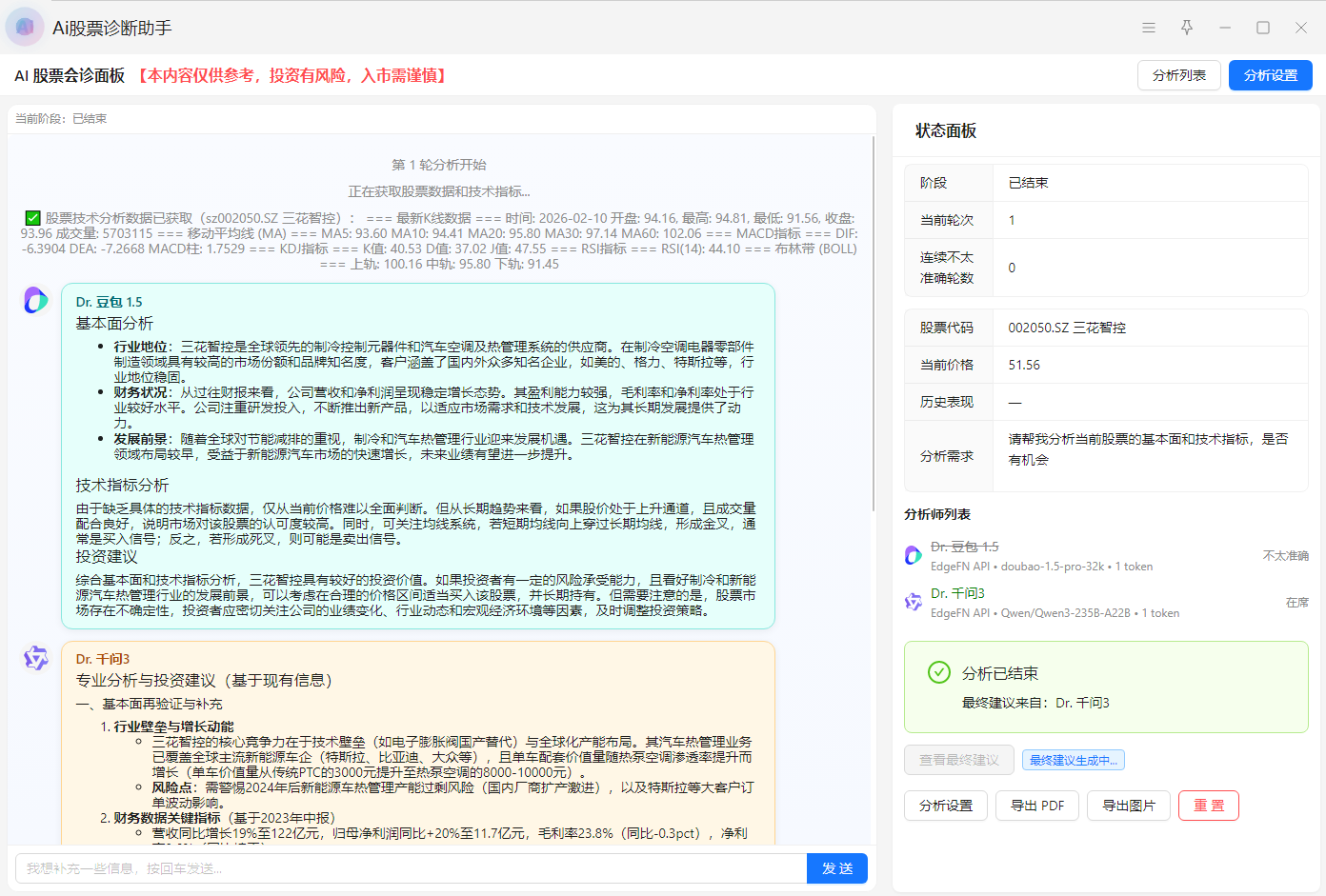1326x896 pixels.
Task: Click green checkmark next to 股票技术分析数据已获取
Action: 32,218
